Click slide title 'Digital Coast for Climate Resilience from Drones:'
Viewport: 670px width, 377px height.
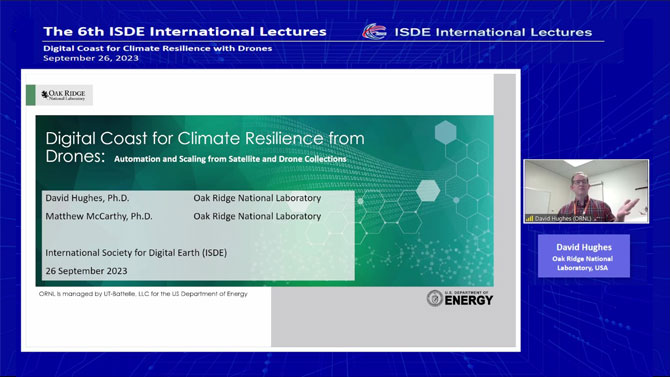tap(205, 147)
